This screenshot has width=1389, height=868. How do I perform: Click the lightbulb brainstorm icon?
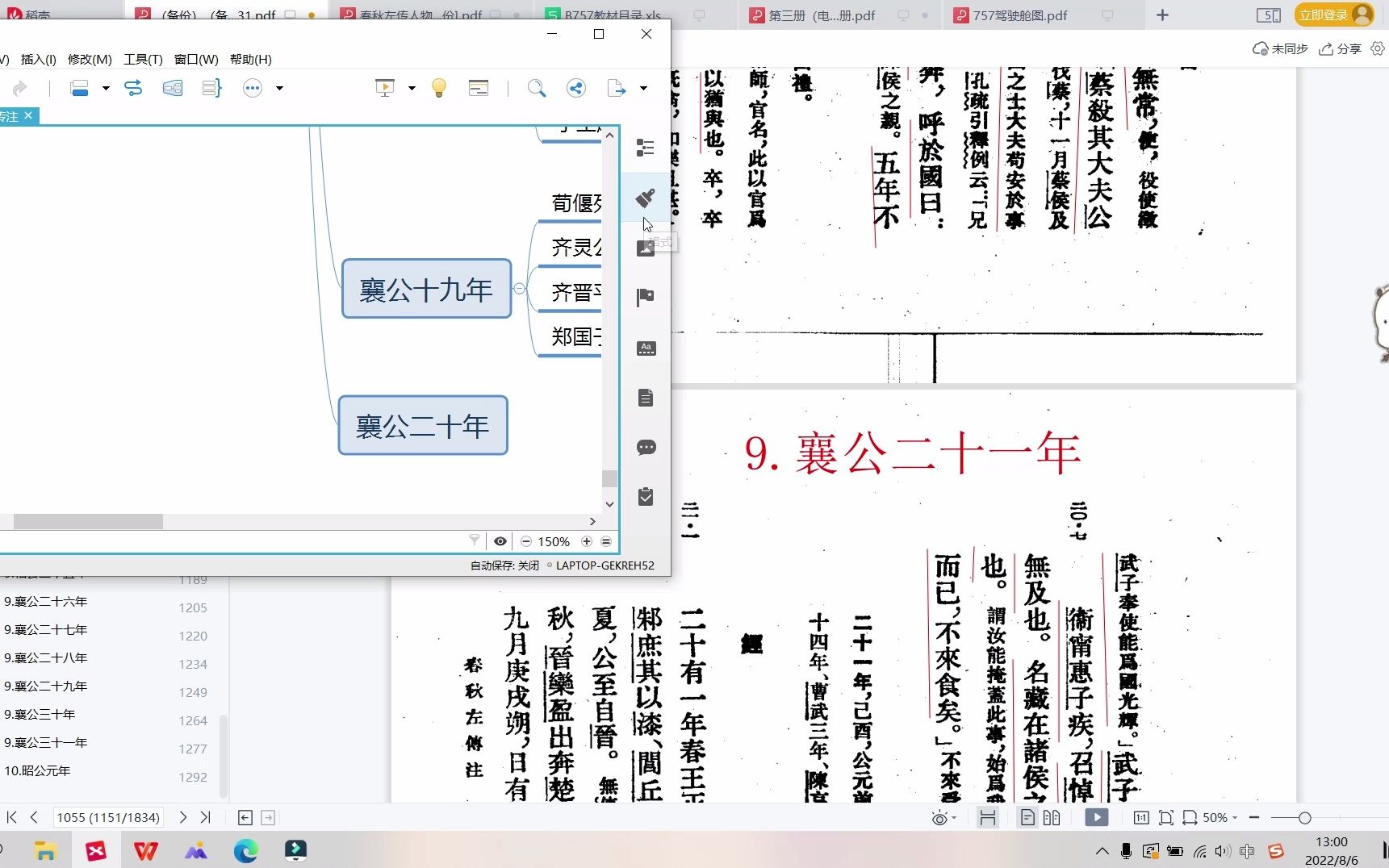(x=439, y=88)
